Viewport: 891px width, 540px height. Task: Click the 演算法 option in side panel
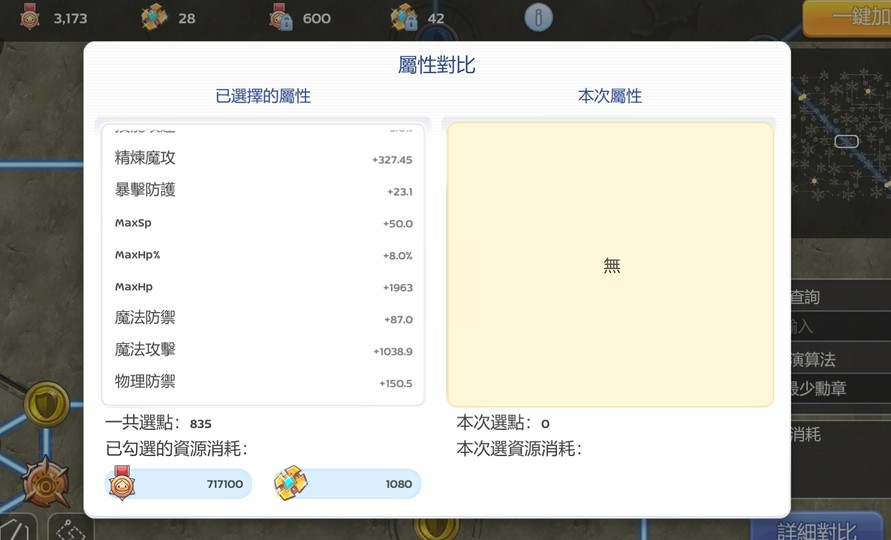[x=813, y=359]
